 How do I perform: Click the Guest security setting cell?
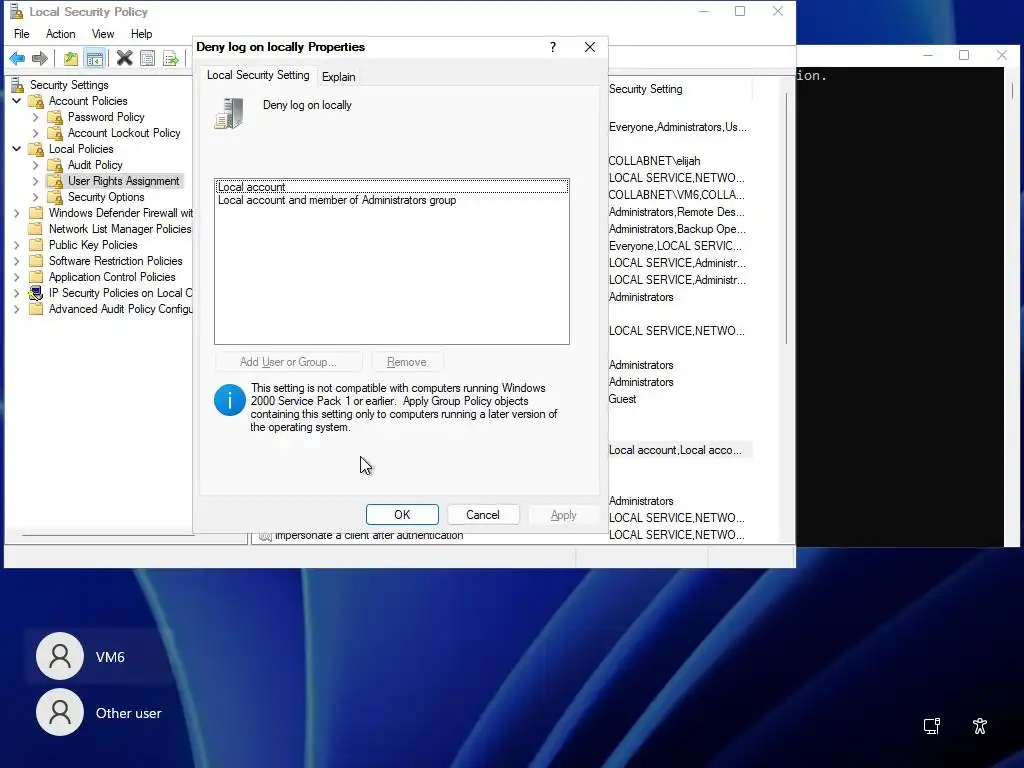tap(622, 398)
